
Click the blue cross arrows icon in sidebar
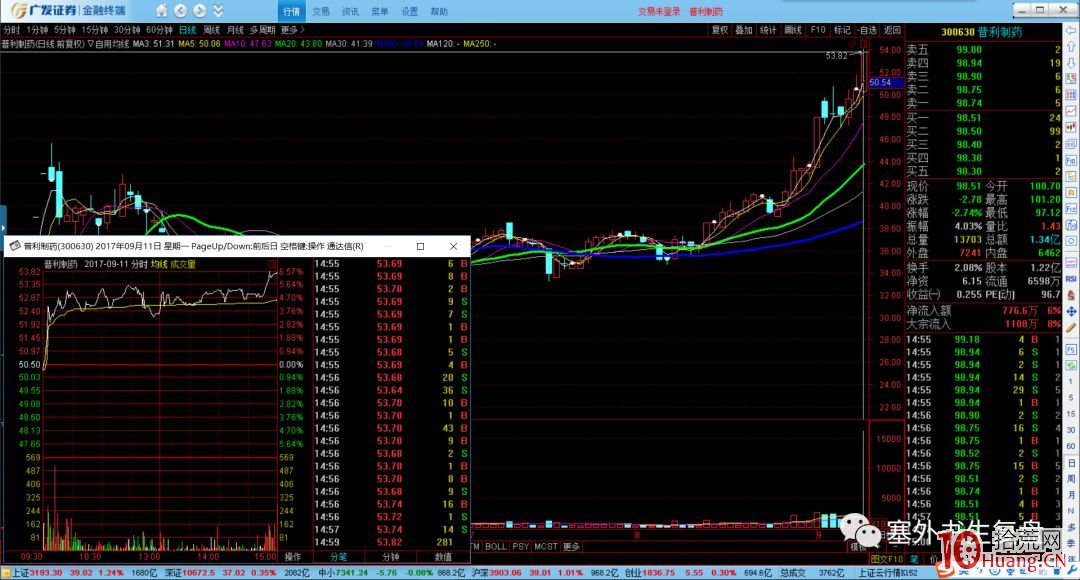point(1071,312)
